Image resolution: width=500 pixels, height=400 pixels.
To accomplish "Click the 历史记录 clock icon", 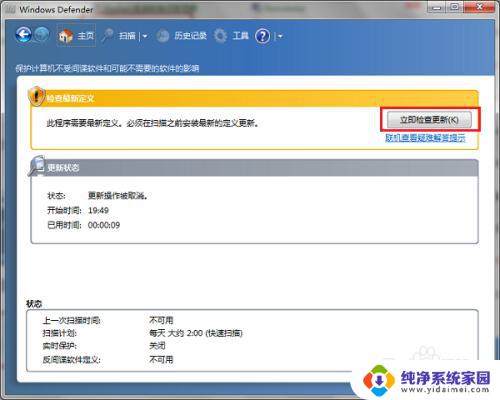I will pyautogui.click(x=163, y=36).
